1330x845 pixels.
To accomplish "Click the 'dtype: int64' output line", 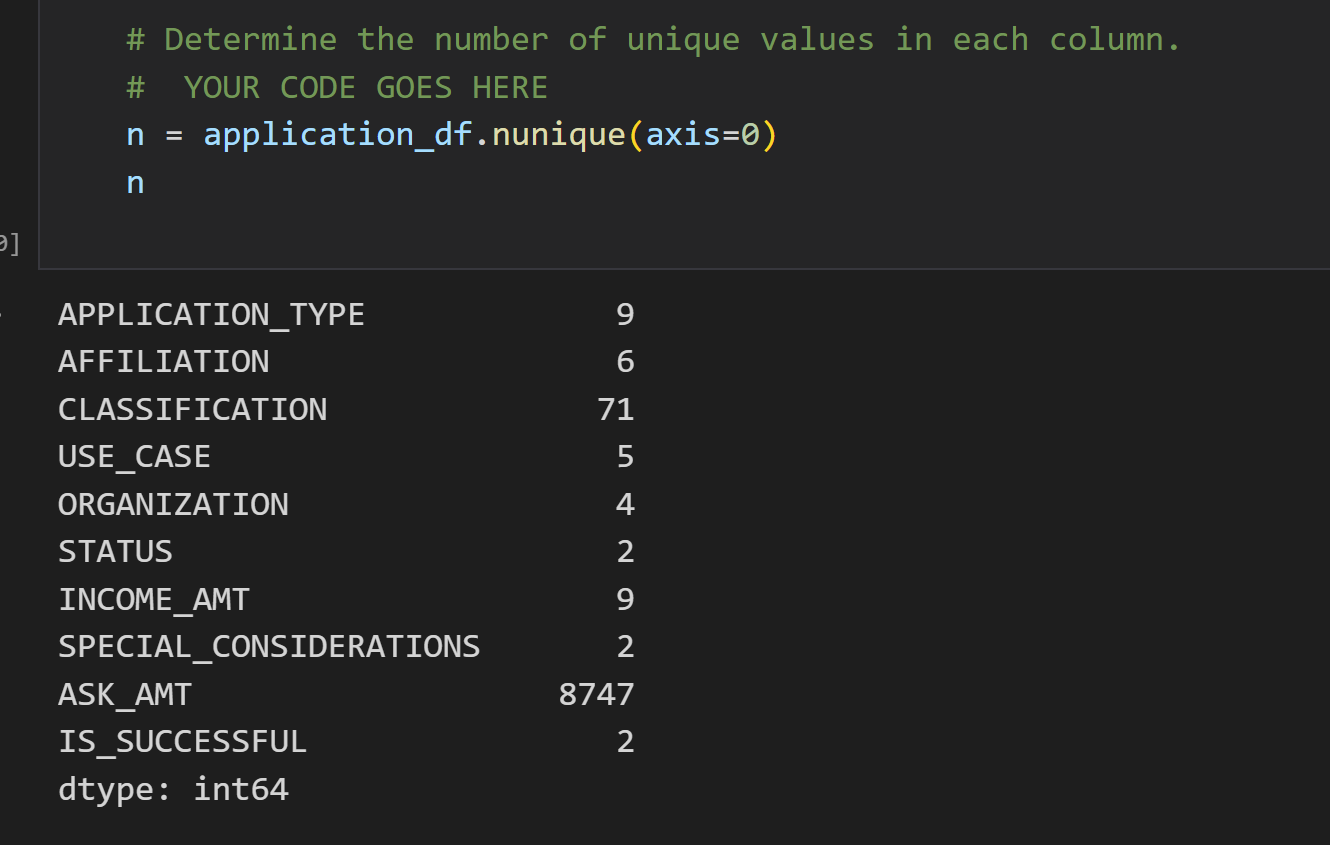I will point(173,790).
